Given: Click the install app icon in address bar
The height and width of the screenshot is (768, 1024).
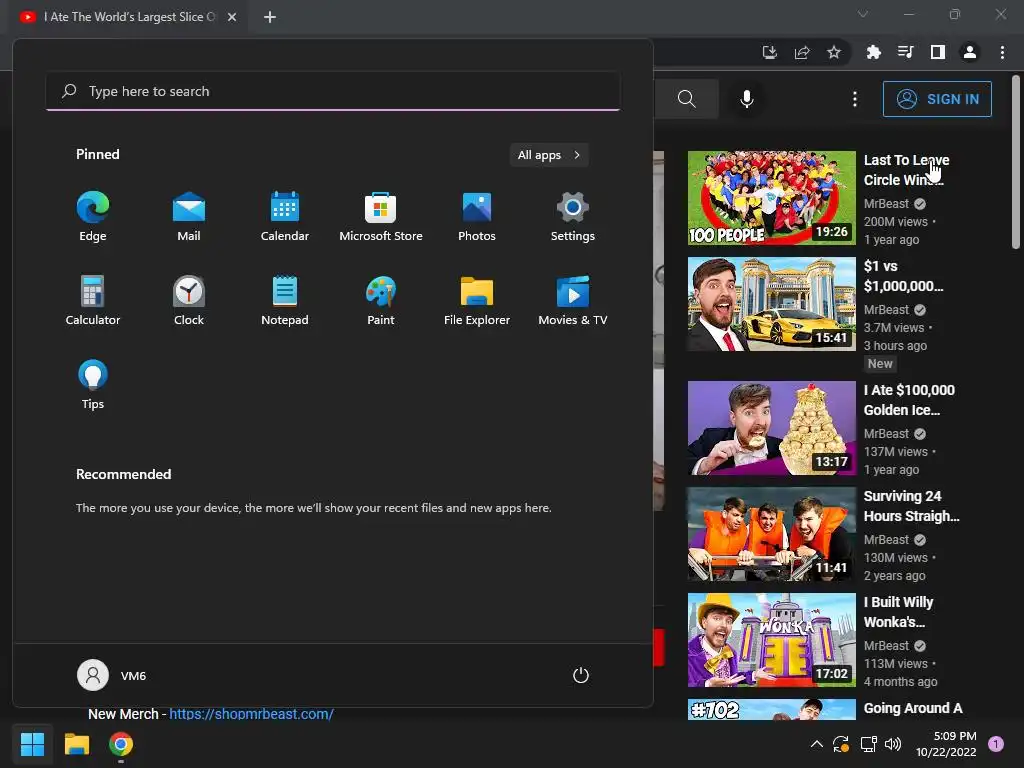Looking at the screenshot, I should point(770,52).
